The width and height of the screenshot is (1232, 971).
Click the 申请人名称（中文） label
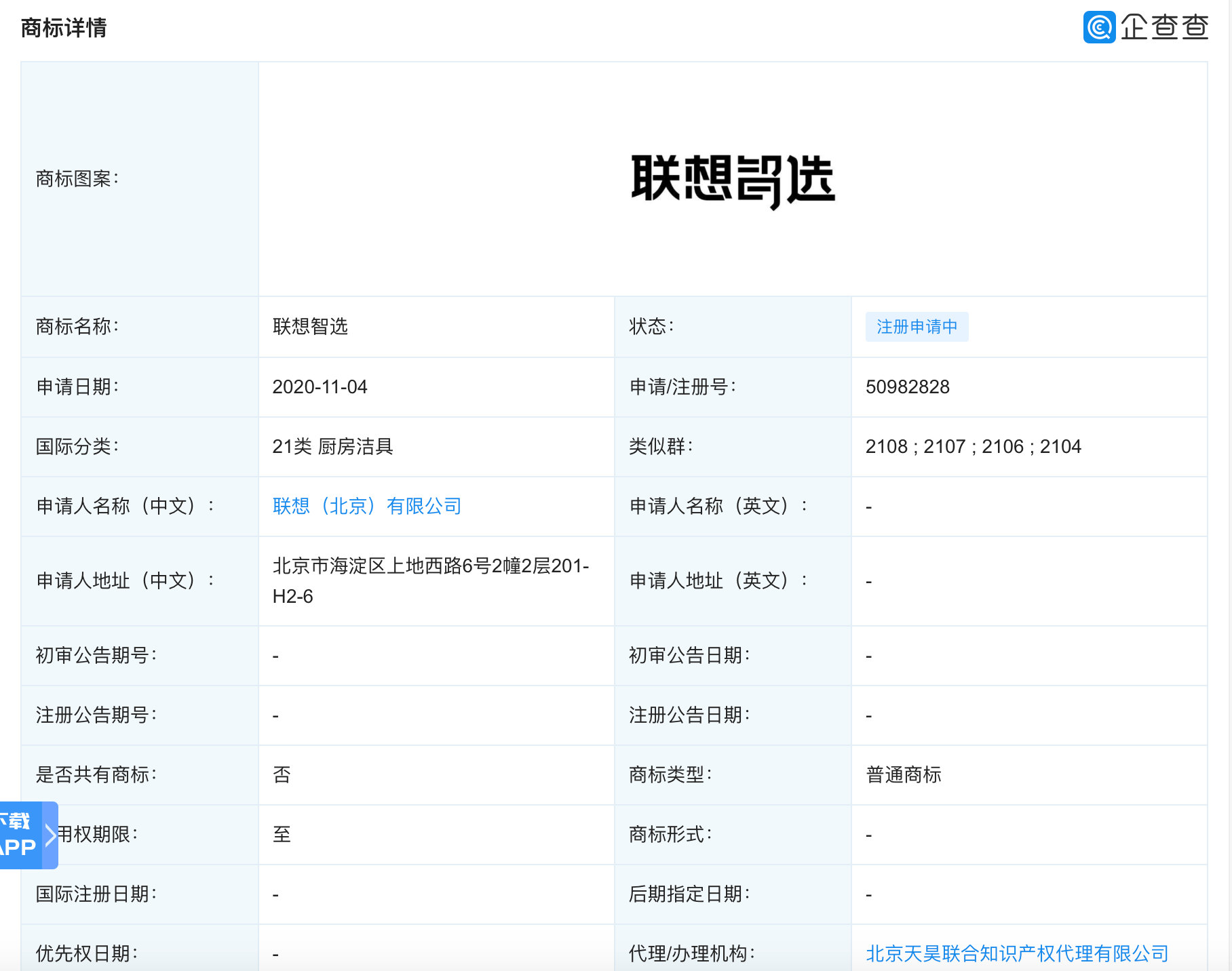[125, 506]
